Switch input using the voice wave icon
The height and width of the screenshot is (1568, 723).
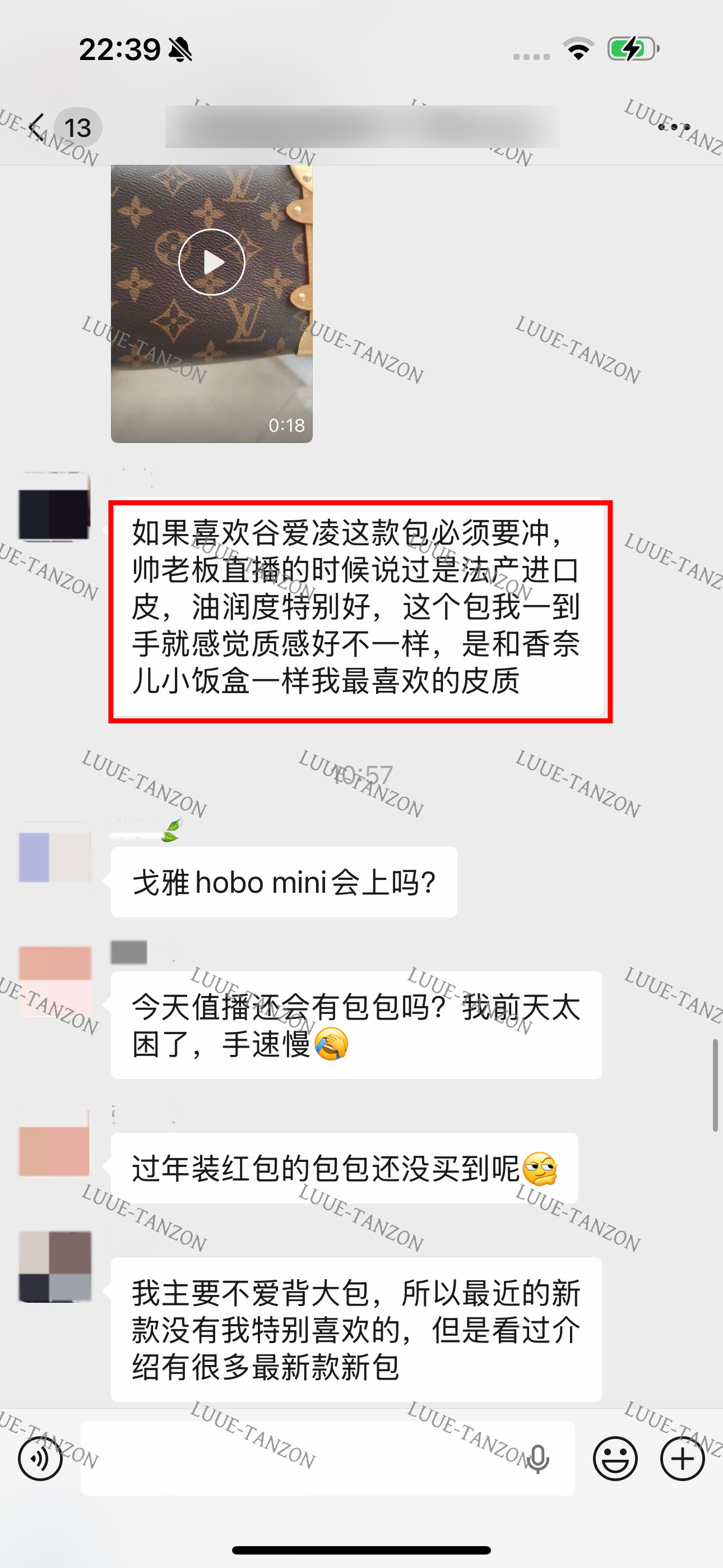(40, 1459)
